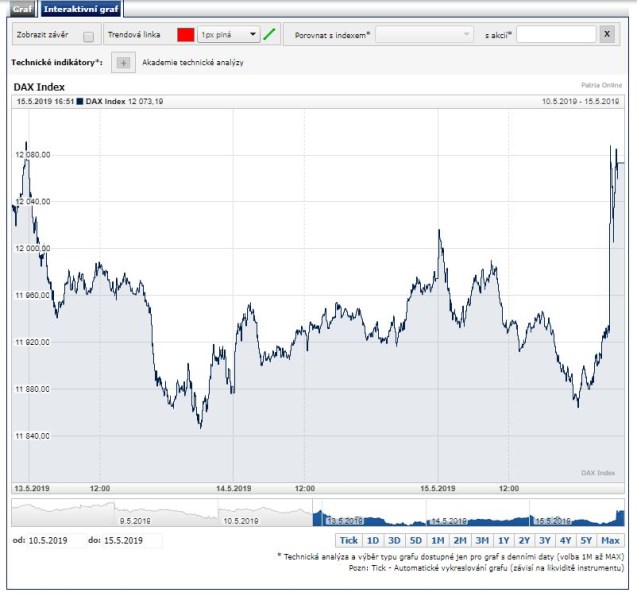
Task: Click the X button to clear comparison
Action: click(607, 34)
